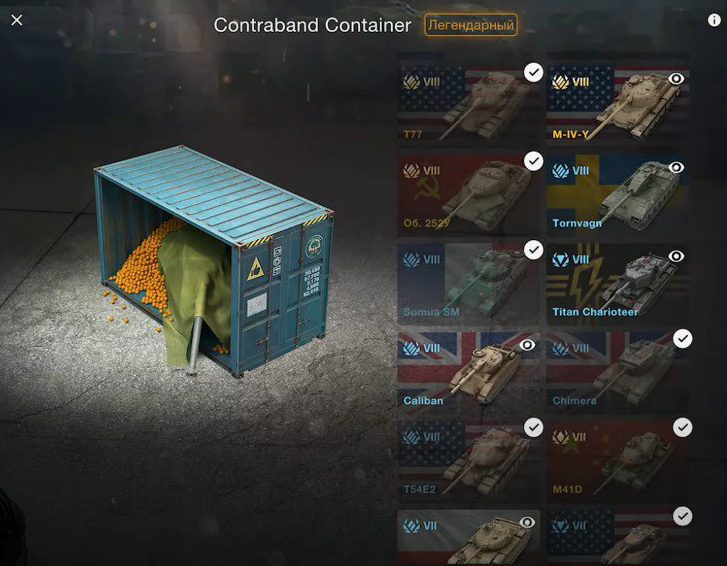Preview Titan Charioteer with eye icon
727x566 pixels.
click(676, 256)
